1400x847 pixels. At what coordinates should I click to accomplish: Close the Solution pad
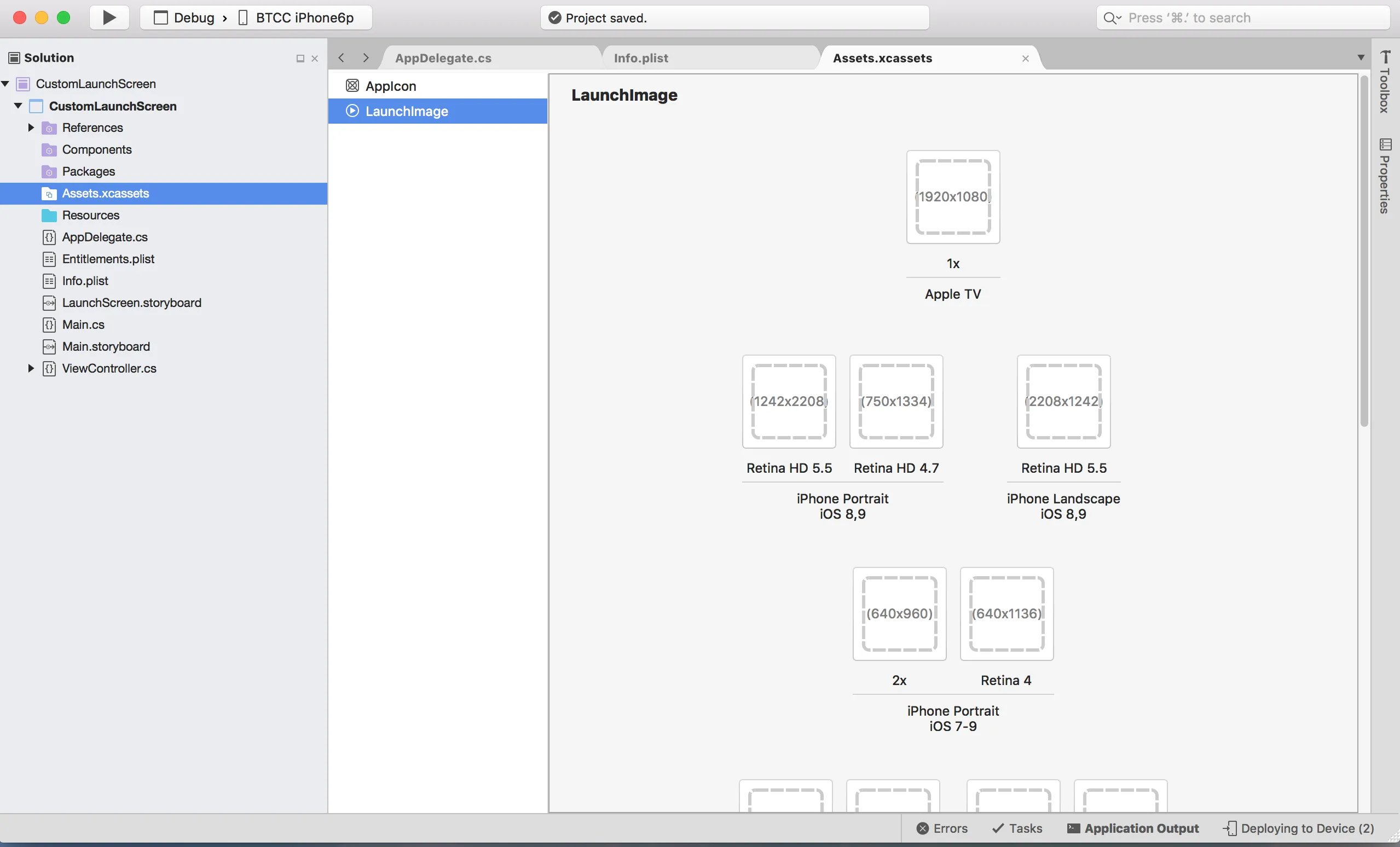tap(314, 59)
